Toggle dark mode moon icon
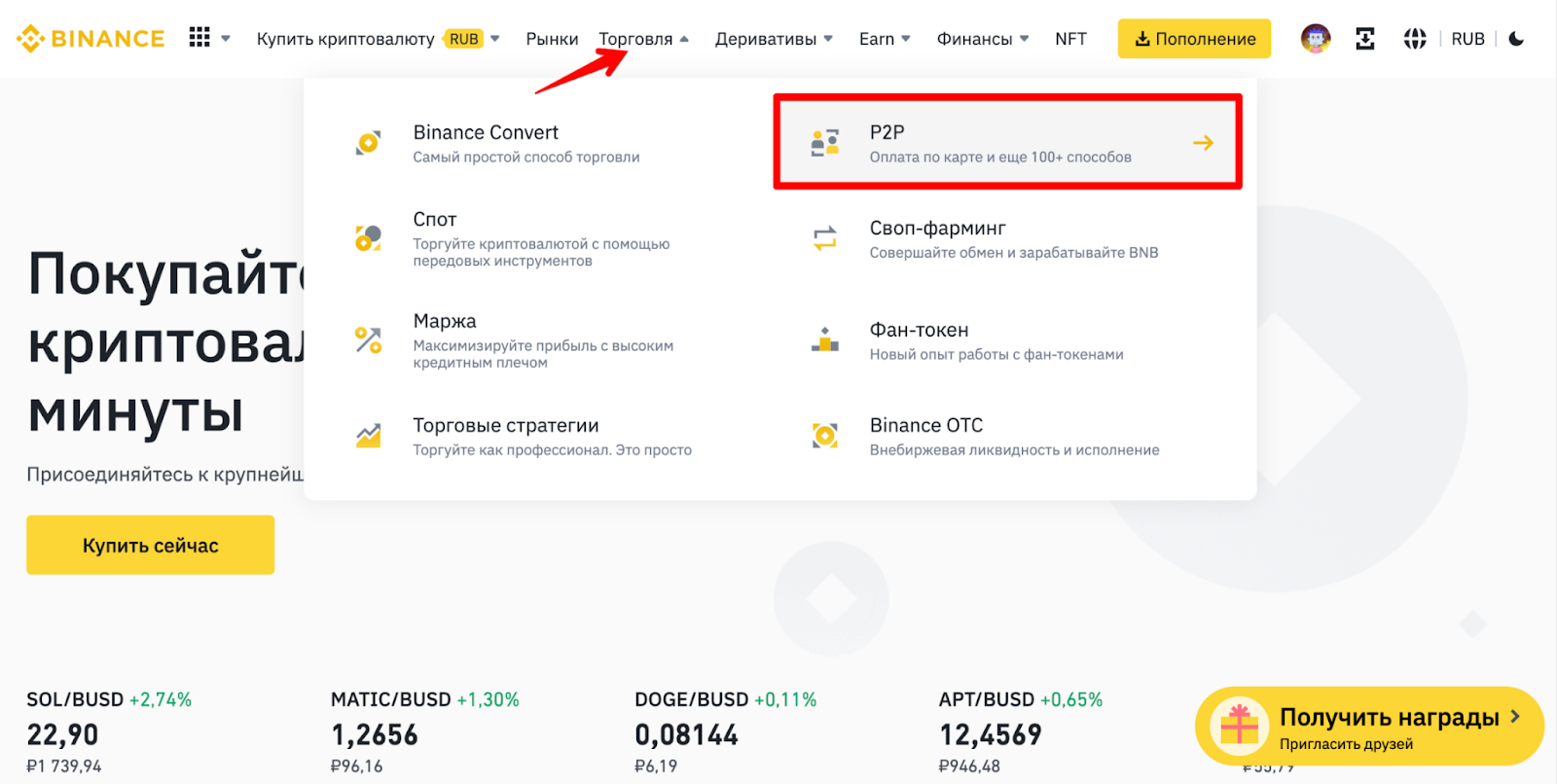 tap(1516, 39)
